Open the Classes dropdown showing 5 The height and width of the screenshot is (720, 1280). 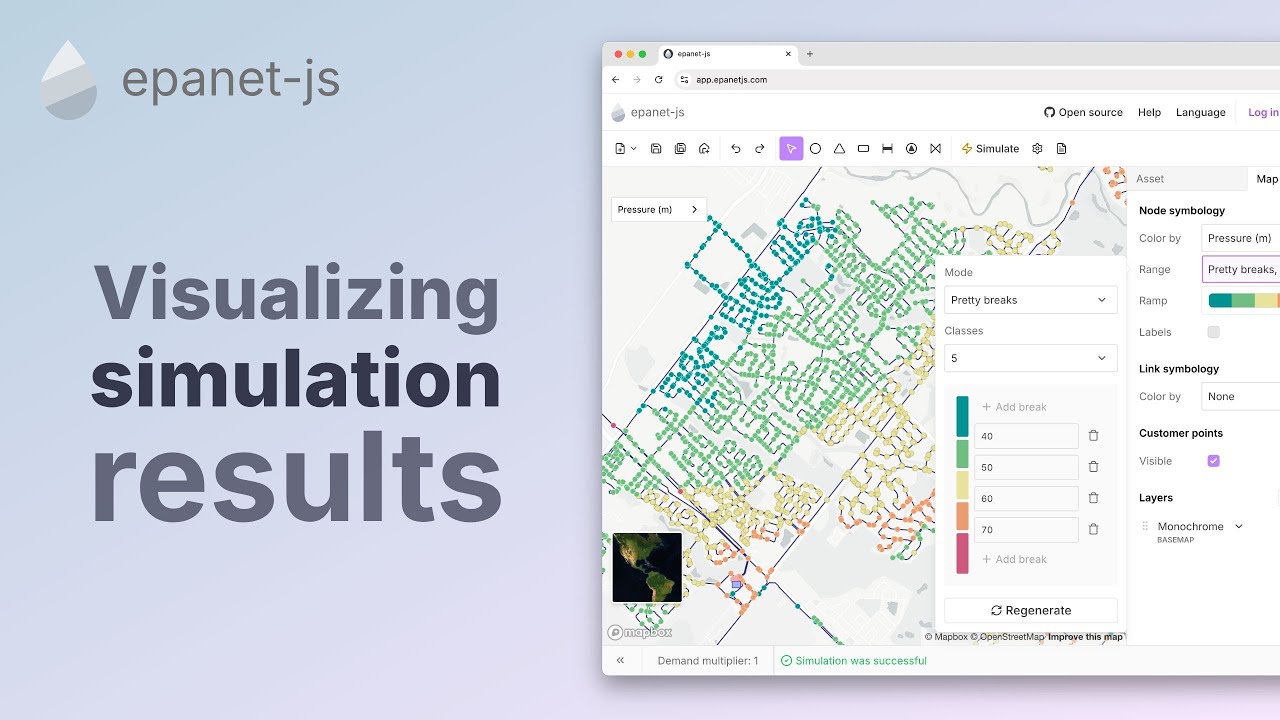click(x=1030, y=358)
